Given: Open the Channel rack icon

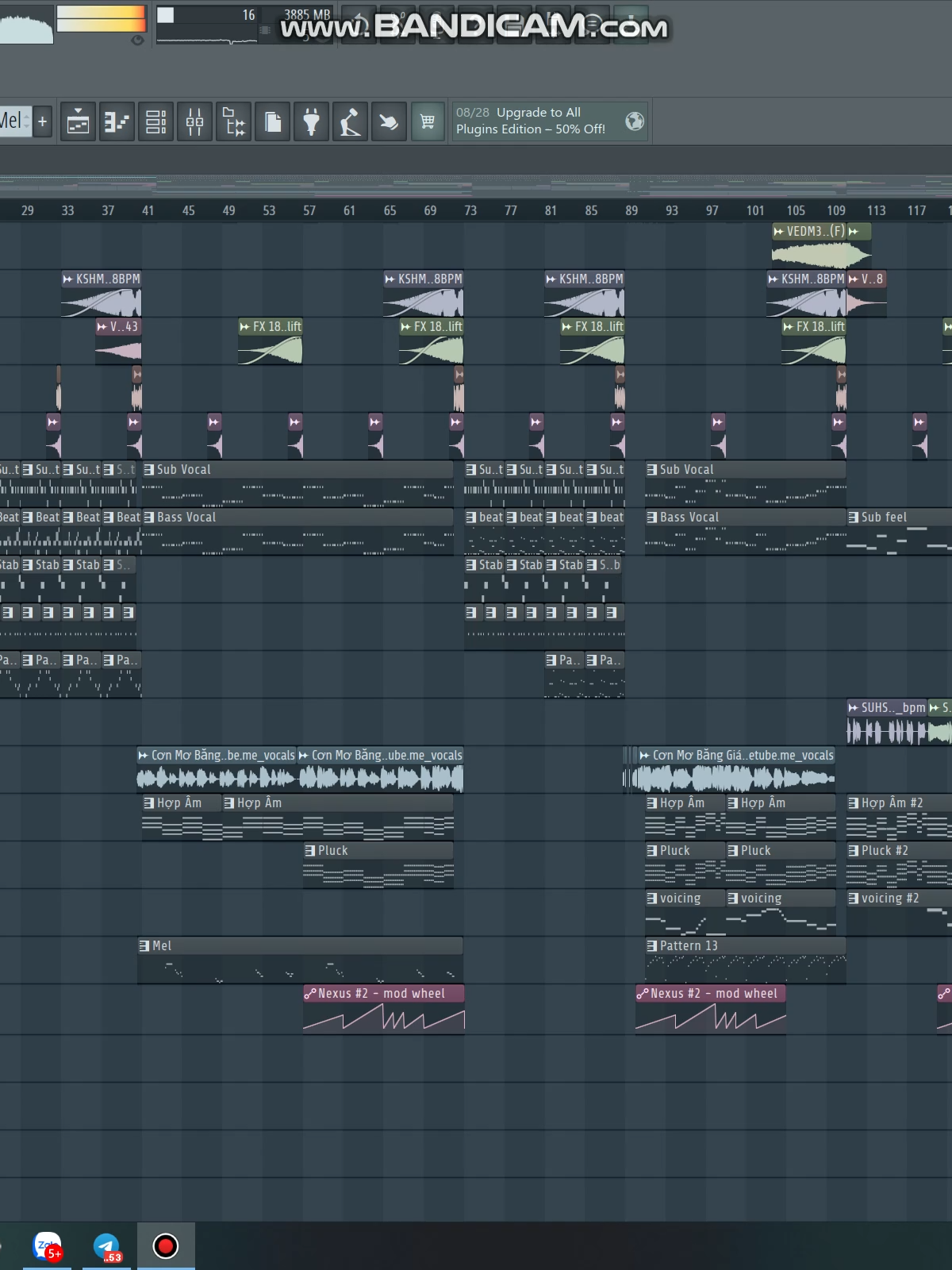Looking at the screenshot, I should [155, 121].
